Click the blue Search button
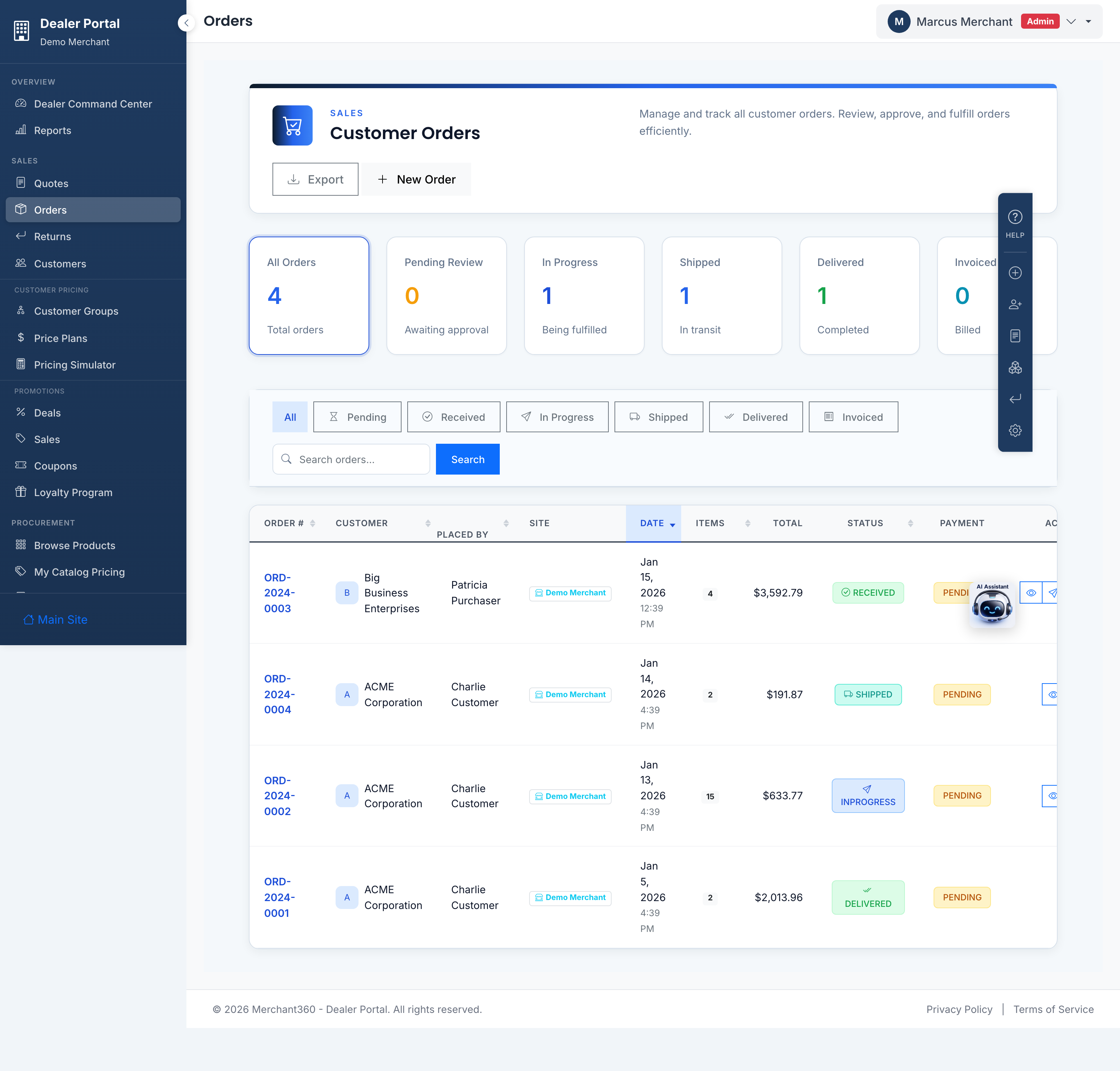Image resolution: width=1120 pixels, height=1071 pixels. coord(467,459)
